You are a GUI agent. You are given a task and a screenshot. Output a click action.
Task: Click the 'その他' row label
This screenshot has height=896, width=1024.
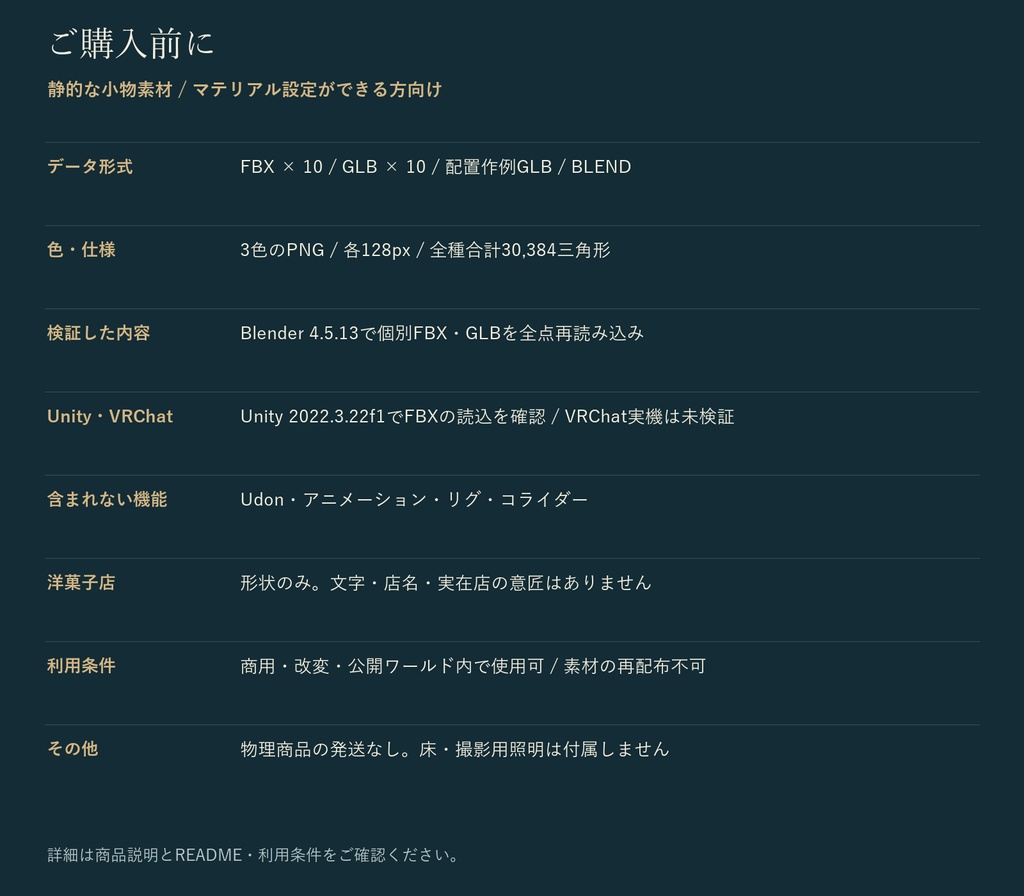pyautogui.click(x=72, y=749)
